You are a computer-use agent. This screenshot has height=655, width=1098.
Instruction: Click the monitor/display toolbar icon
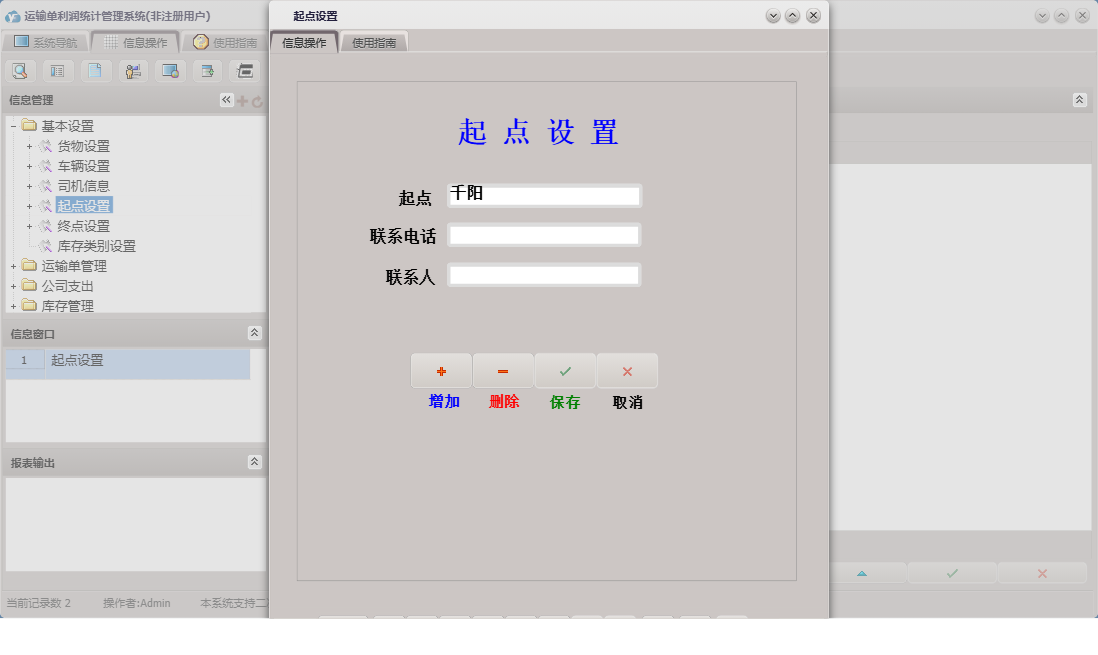(x=169, y=71)
